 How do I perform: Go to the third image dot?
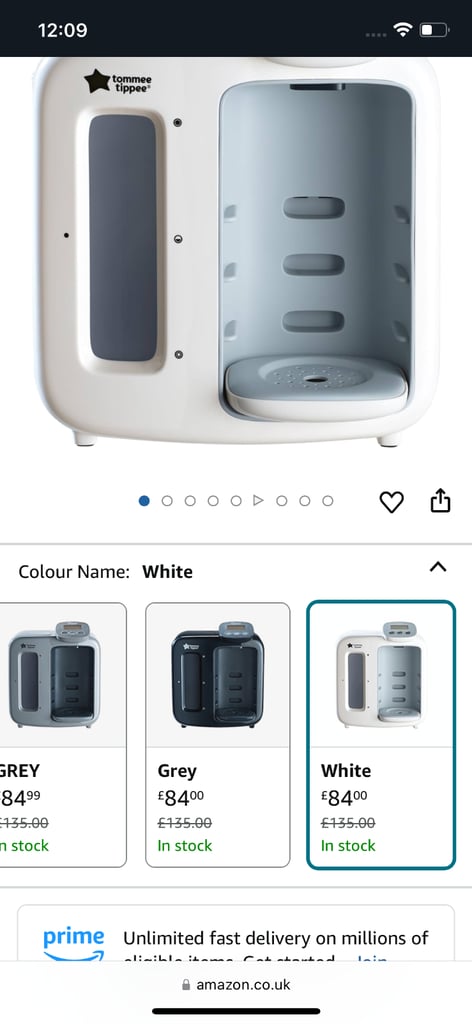(x=190, y=501)
